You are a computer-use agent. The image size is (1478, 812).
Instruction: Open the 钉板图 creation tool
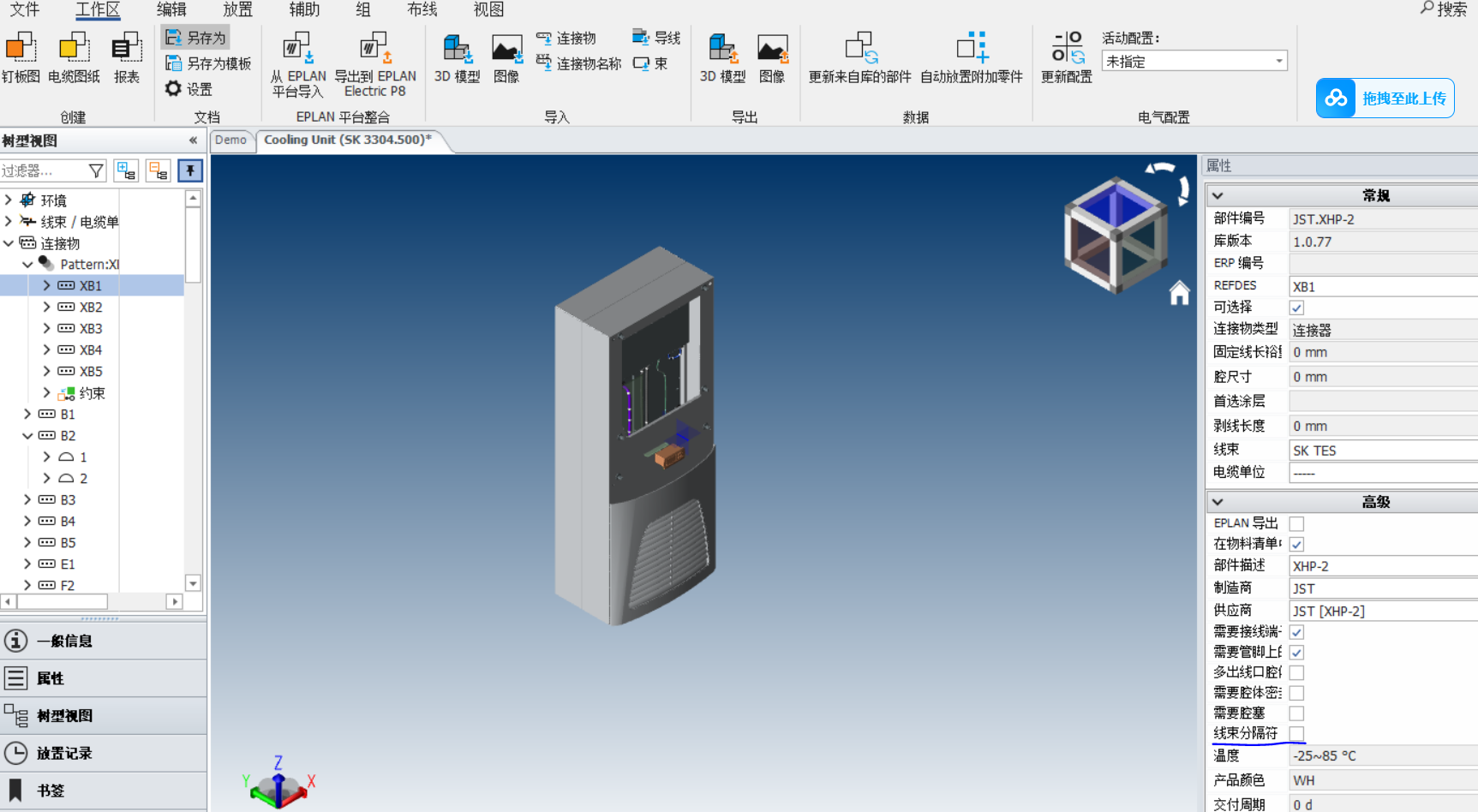pyautogui.click(x=21, y=57)
